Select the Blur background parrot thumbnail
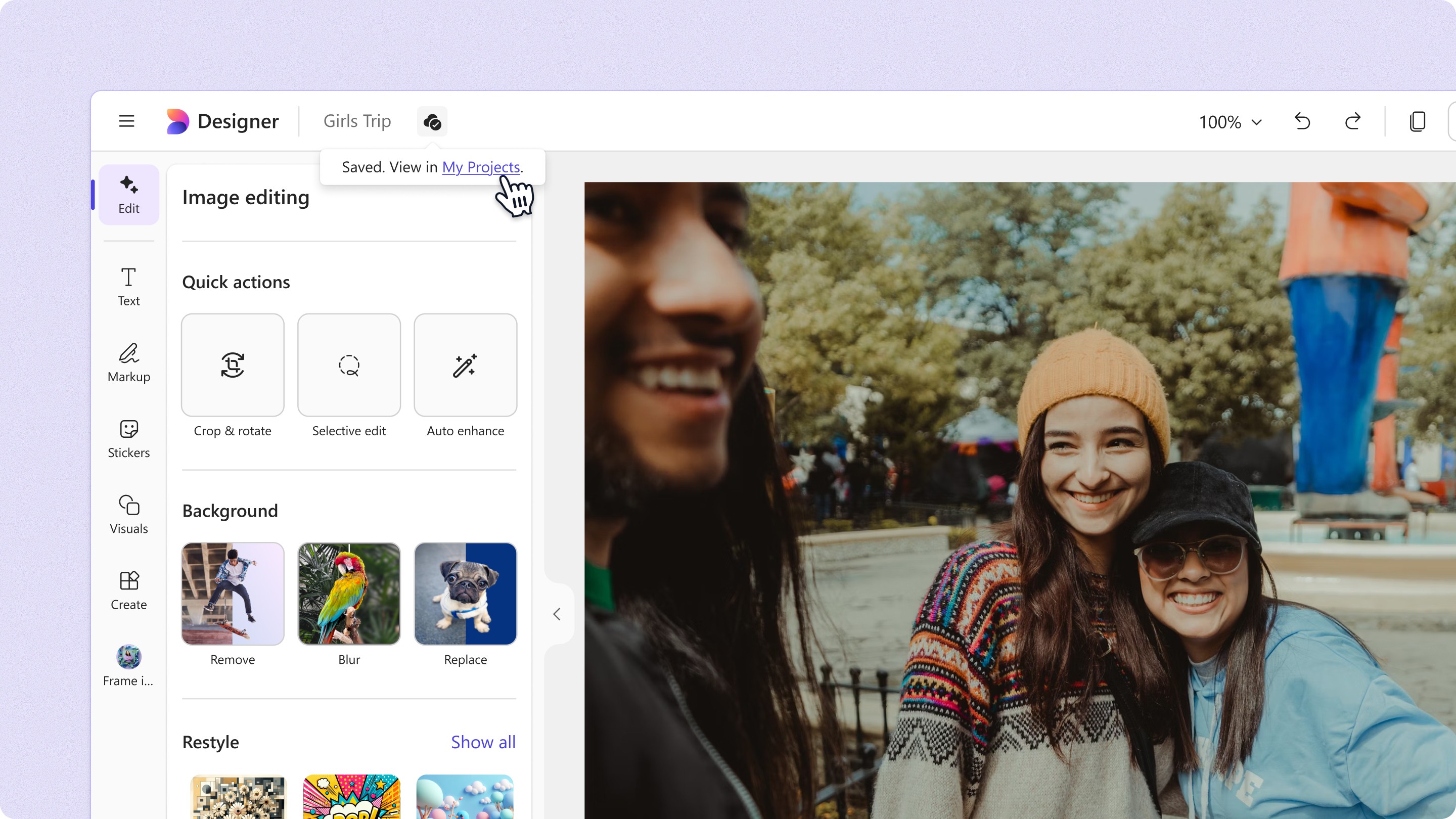This screenshot has width=1456, height=819. click(349, 594)
